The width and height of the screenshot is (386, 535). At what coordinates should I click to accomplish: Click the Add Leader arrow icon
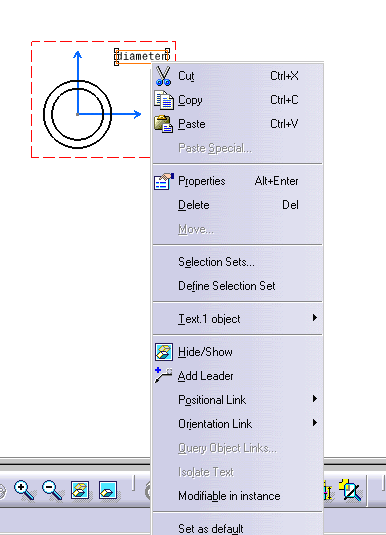click(x=163, y=375)
